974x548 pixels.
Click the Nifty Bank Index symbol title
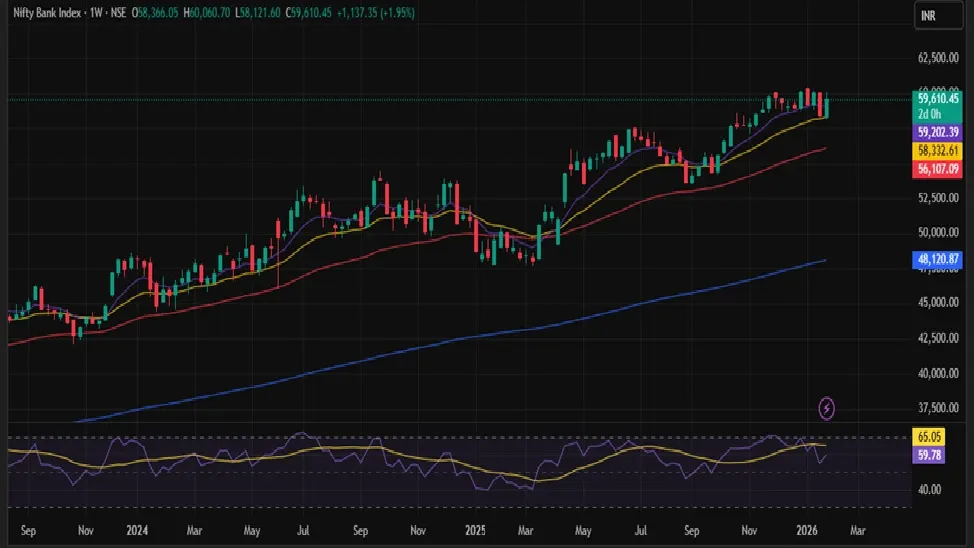coord(47,12)
